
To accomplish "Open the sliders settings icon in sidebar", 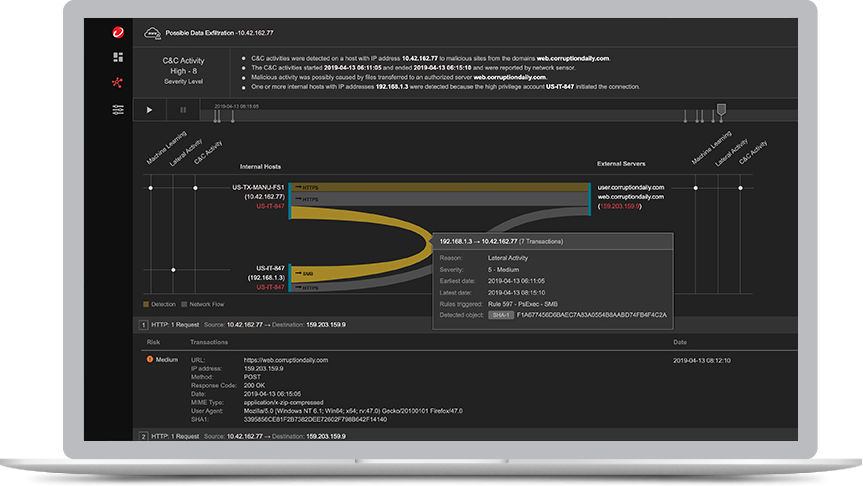I will pyautogui.click(x=118, y=109).
